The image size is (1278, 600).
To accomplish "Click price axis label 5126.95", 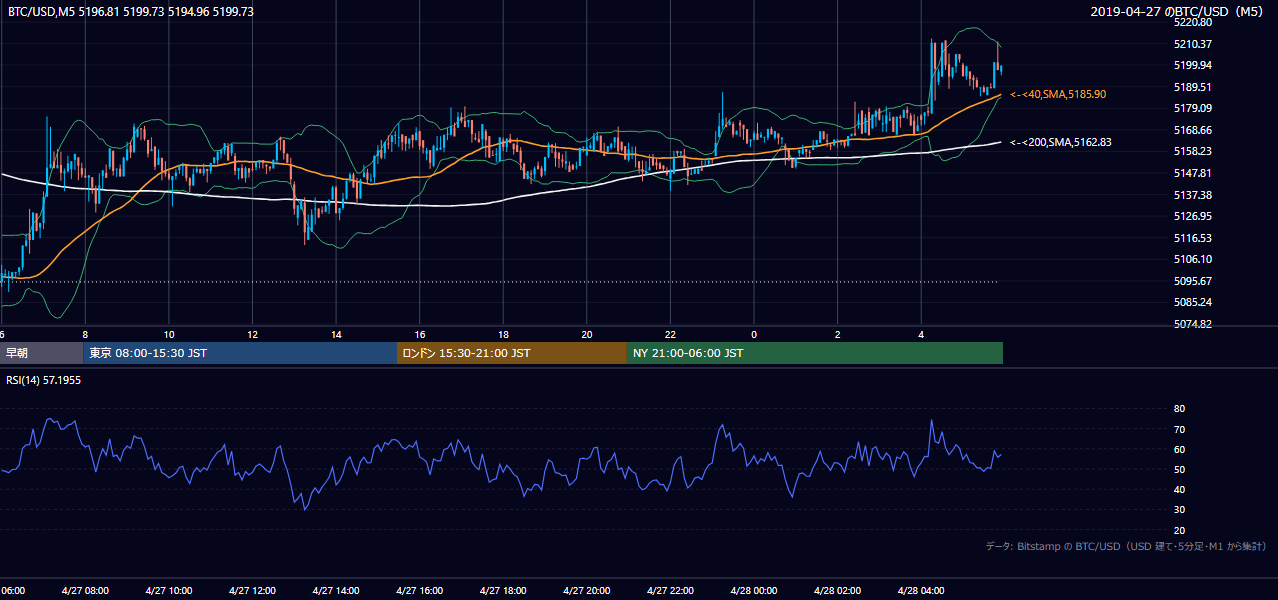I will pos(1192,216).
